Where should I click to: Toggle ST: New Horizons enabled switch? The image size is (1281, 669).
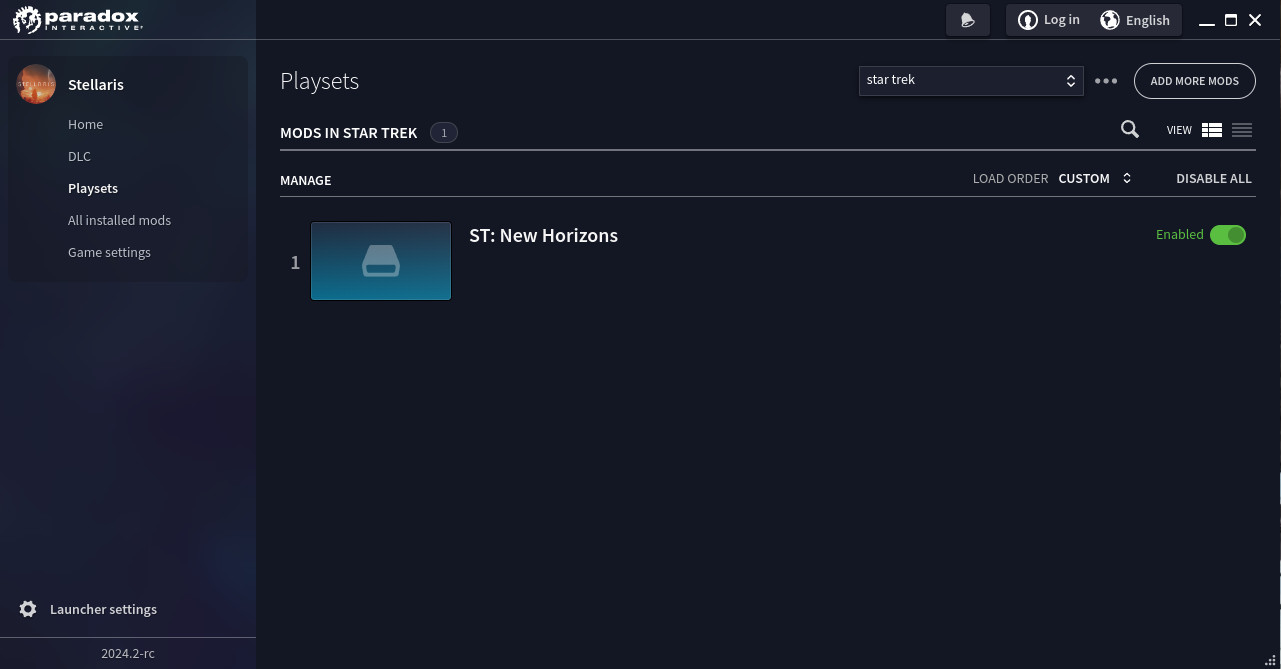[1228, 235]
